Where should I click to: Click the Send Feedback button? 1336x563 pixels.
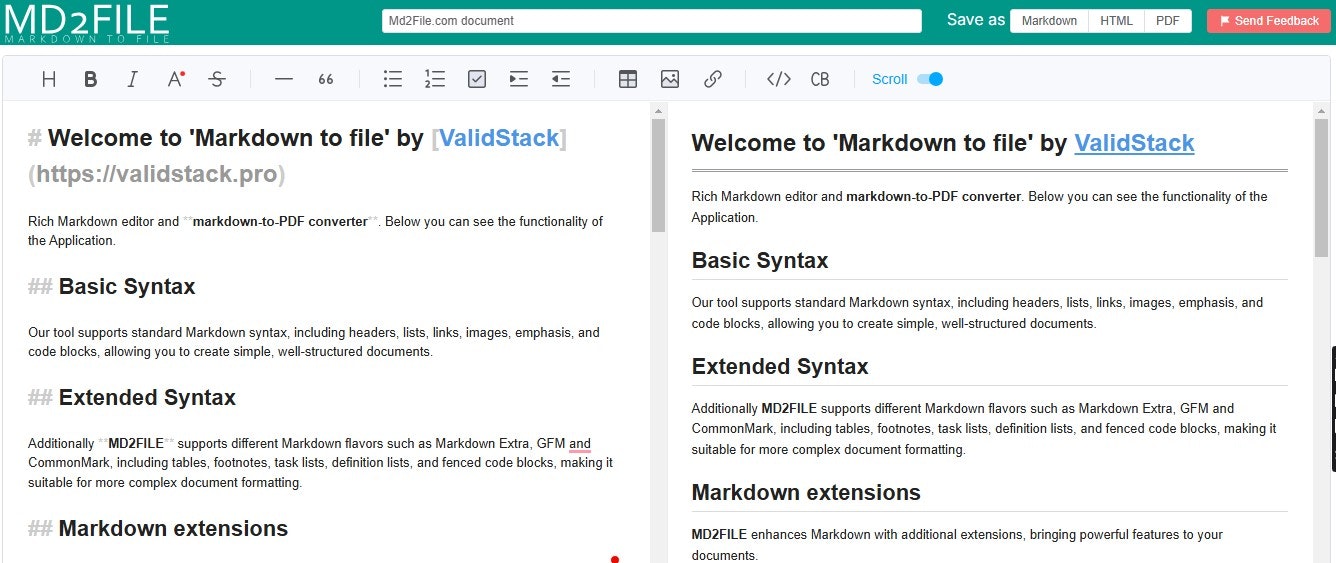point(1268,20)
